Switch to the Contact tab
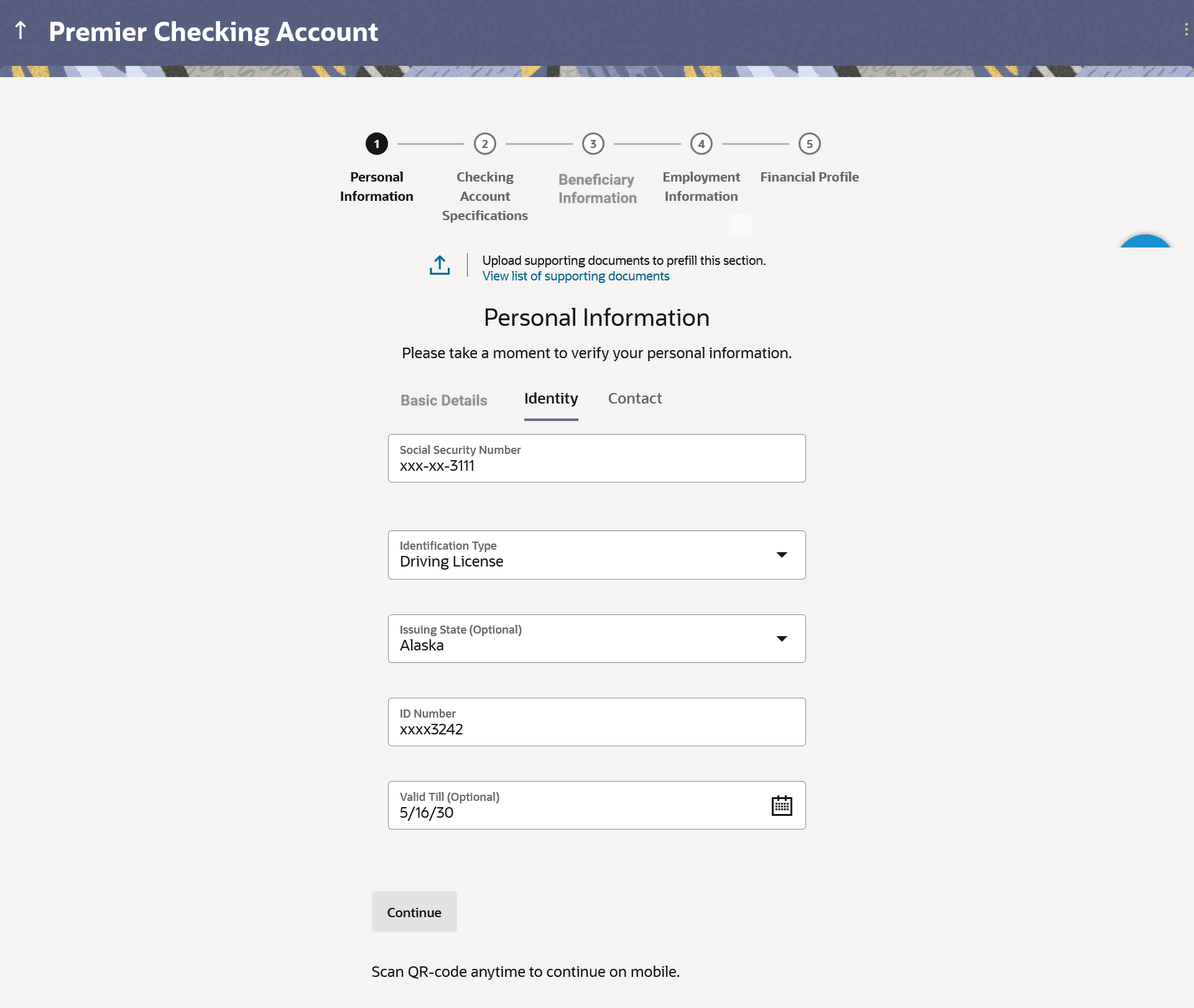Image resolution: width=1194 pixels, height=1008 pixels. [634, 399]
